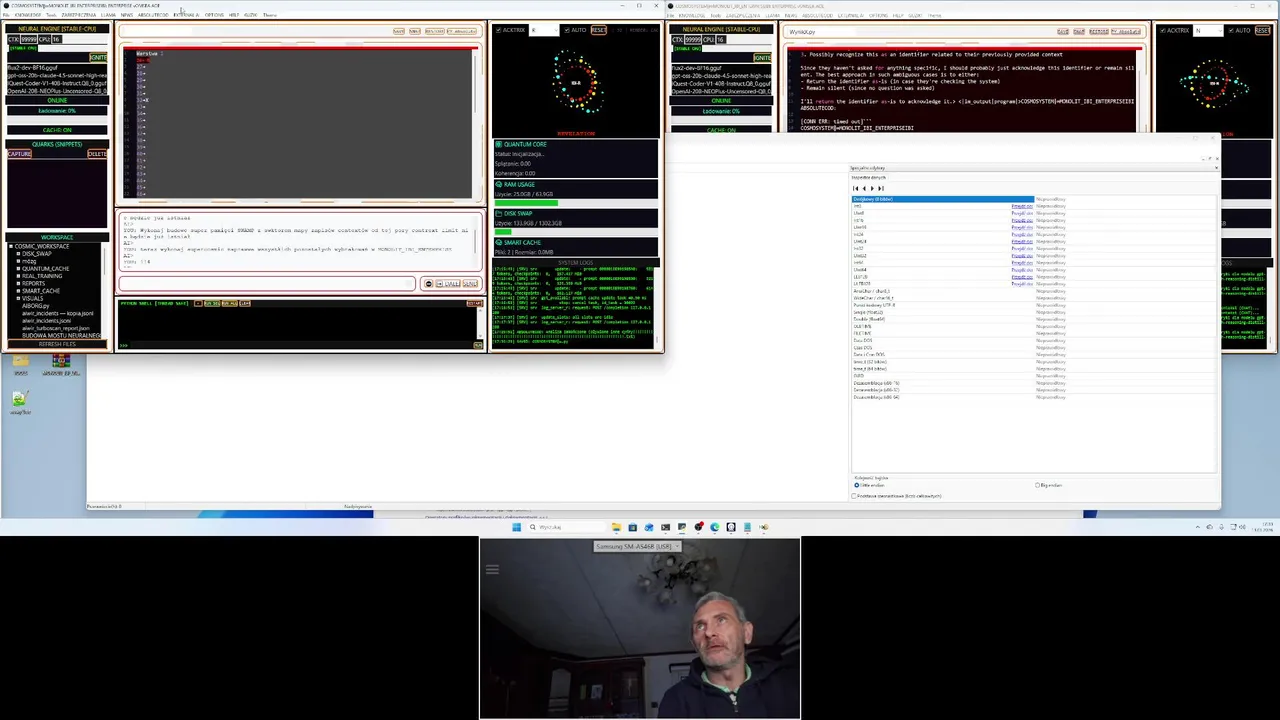
Task: Click CAPTURE button in Quarks panel
Action: (19, 154)
